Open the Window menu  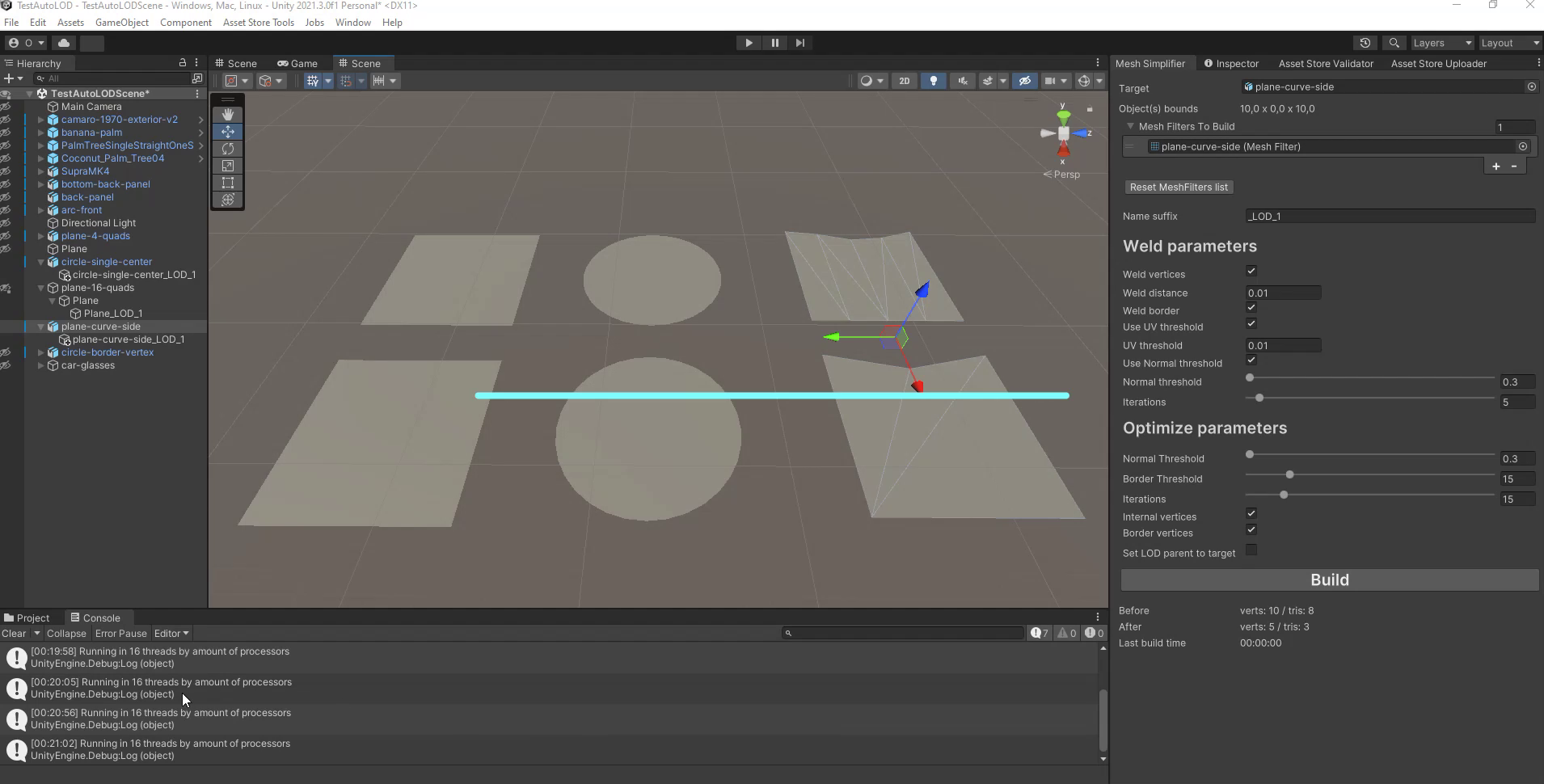point(353,23)
